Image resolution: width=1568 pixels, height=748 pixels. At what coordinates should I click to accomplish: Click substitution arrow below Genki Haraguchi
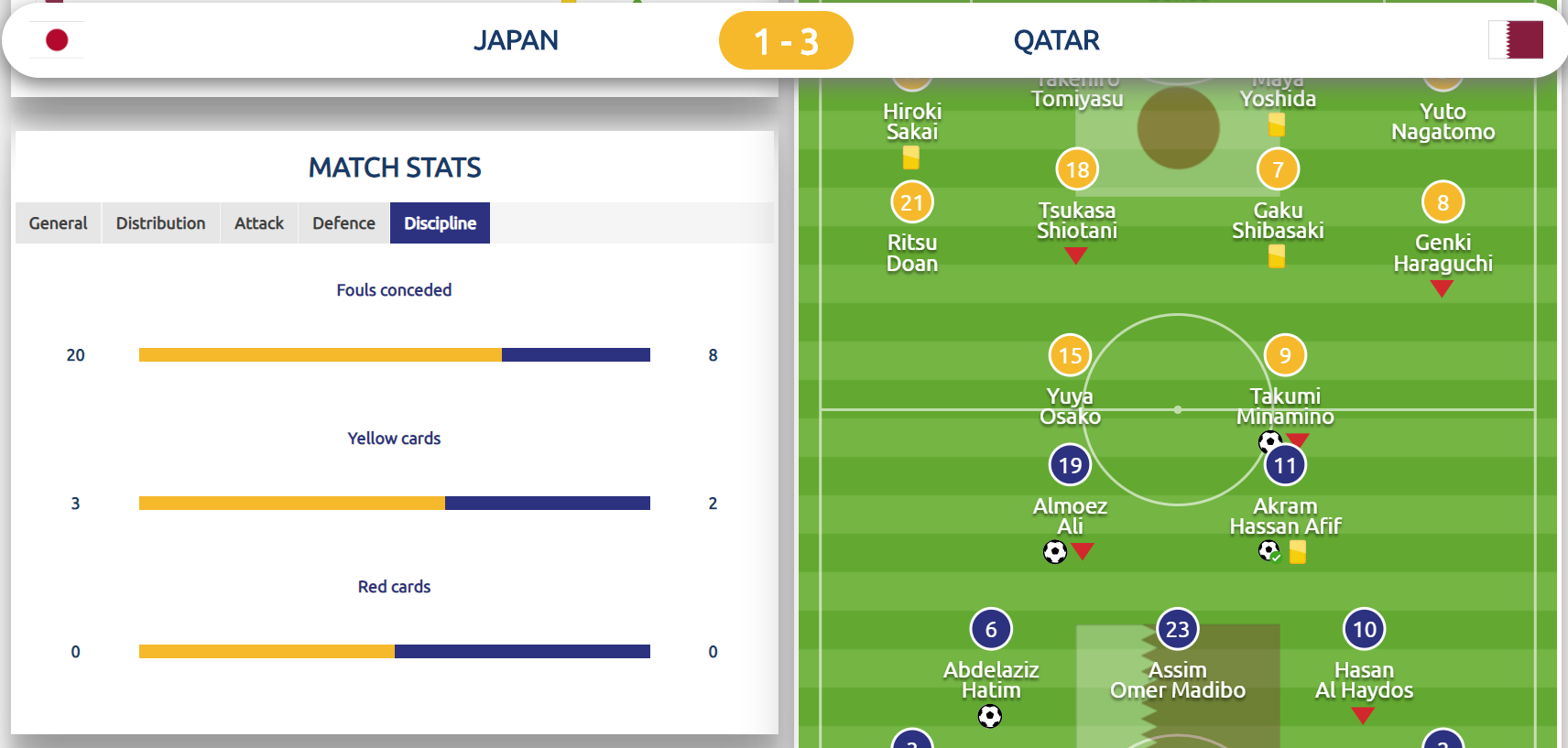click(x=1442, y=289)
